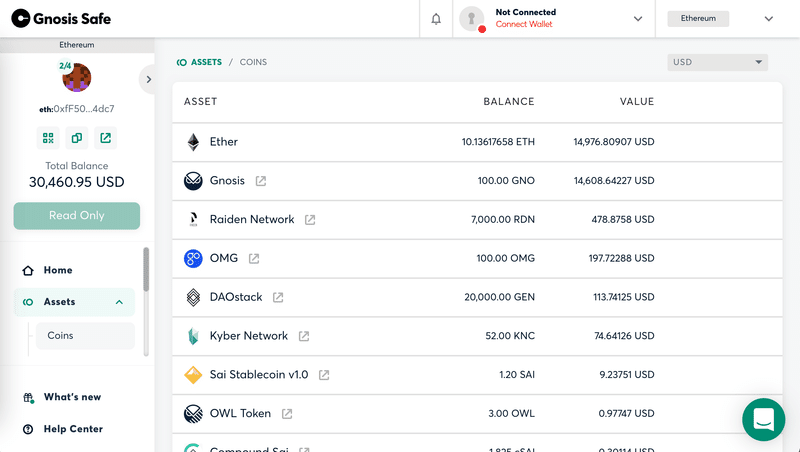800x452 pixels.
Task: Click the 10.13617658 ETH balance
Action: point(498,142)
